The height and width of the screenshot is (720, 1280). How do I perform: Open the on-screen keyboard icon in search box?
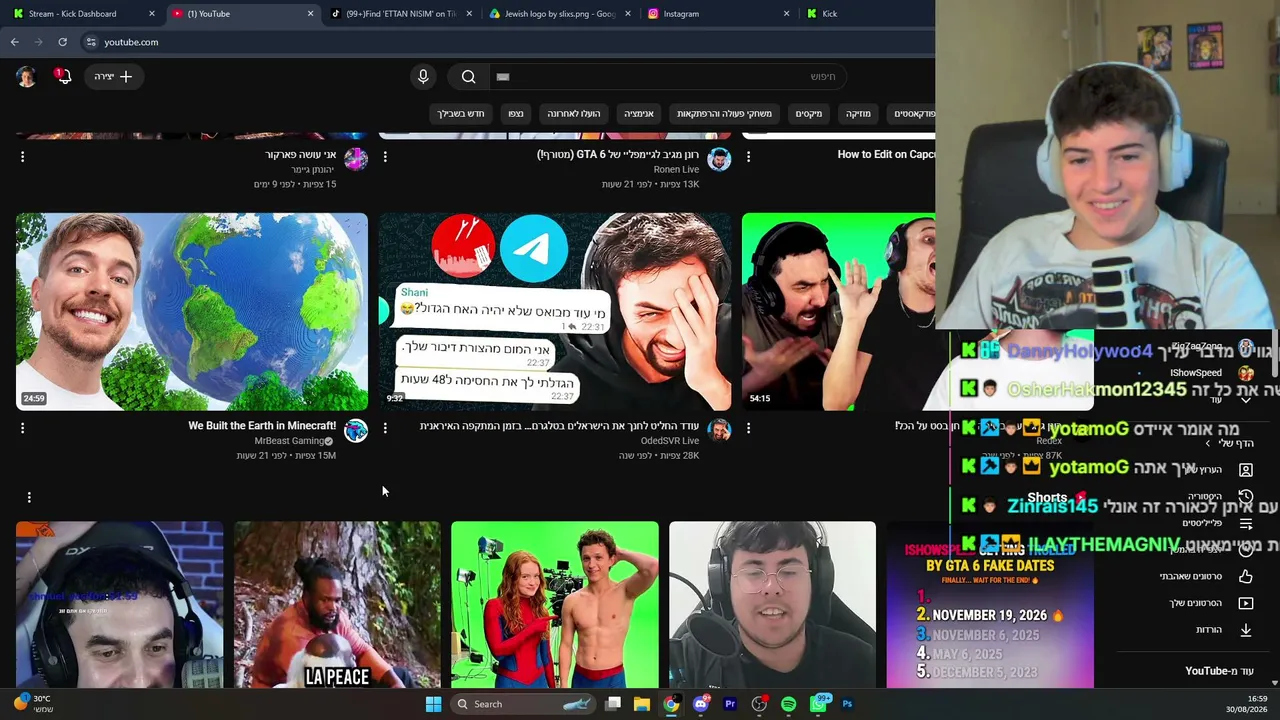tap(503, 76)
